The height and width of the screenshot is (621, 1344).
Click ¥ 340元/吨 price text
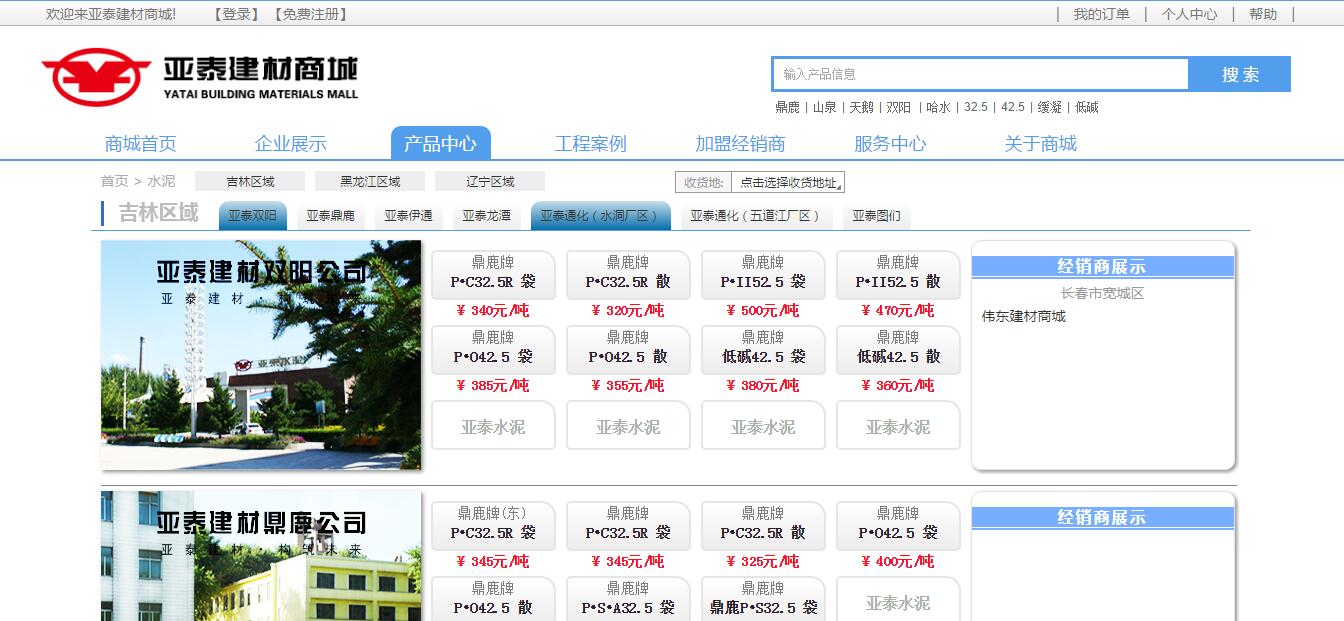coord(493,311)
